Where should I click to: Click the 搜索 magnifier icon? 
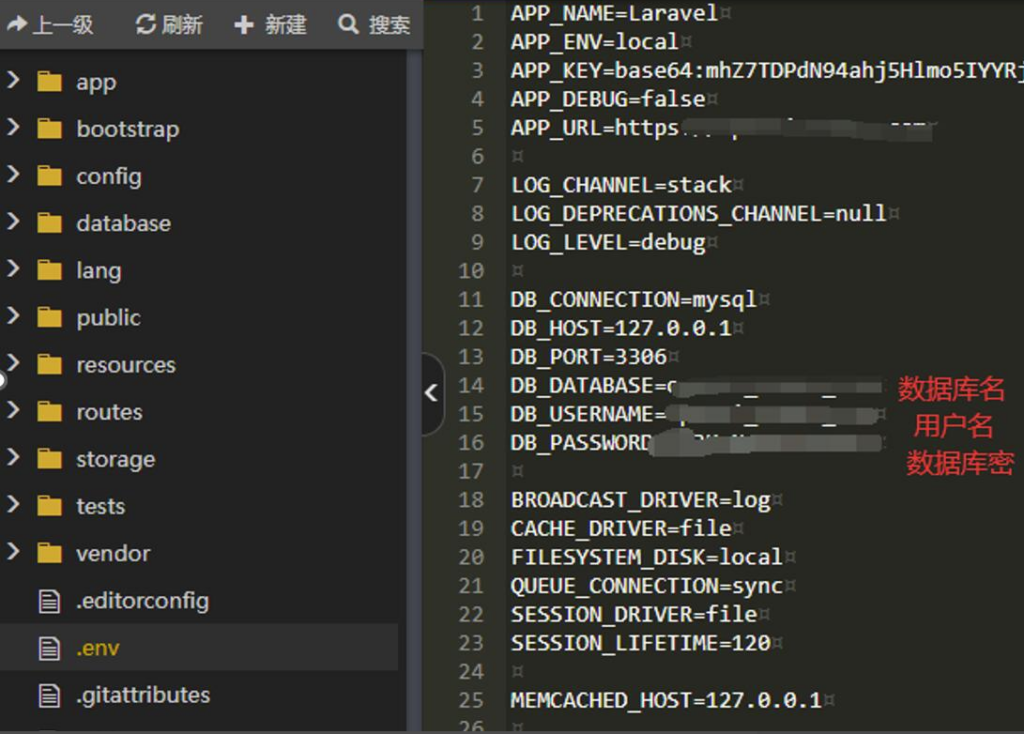(349, 24)
